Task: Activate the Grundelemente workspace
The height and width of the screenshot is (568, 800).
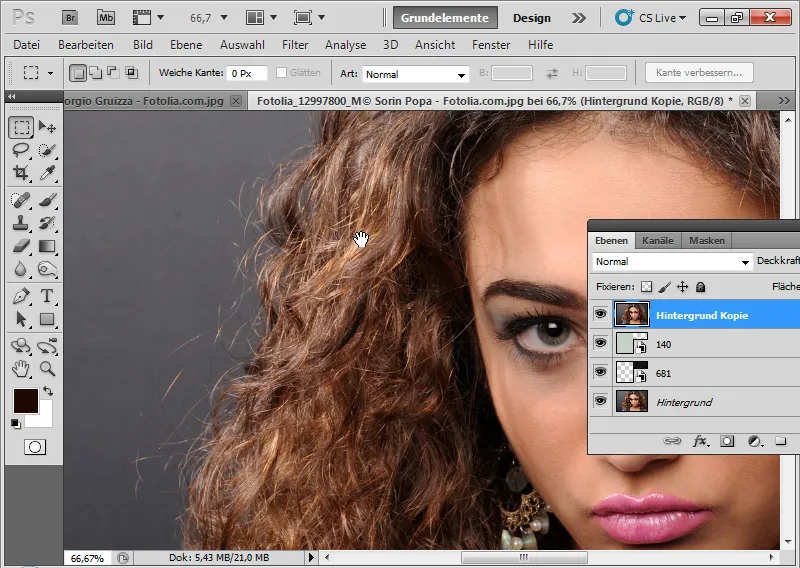Action: pyautogui.click(x=444, y=18)
